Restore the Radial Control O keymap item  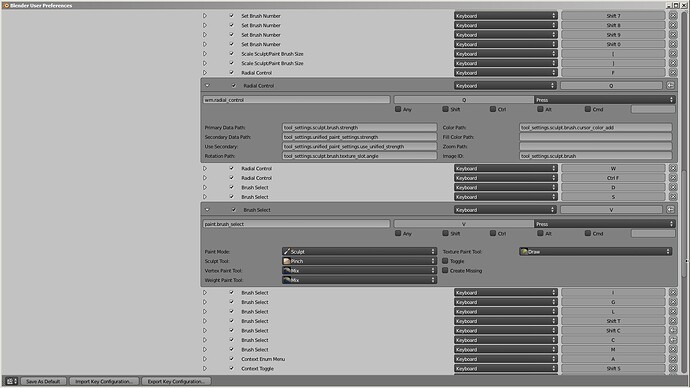[x=670, y=86]
